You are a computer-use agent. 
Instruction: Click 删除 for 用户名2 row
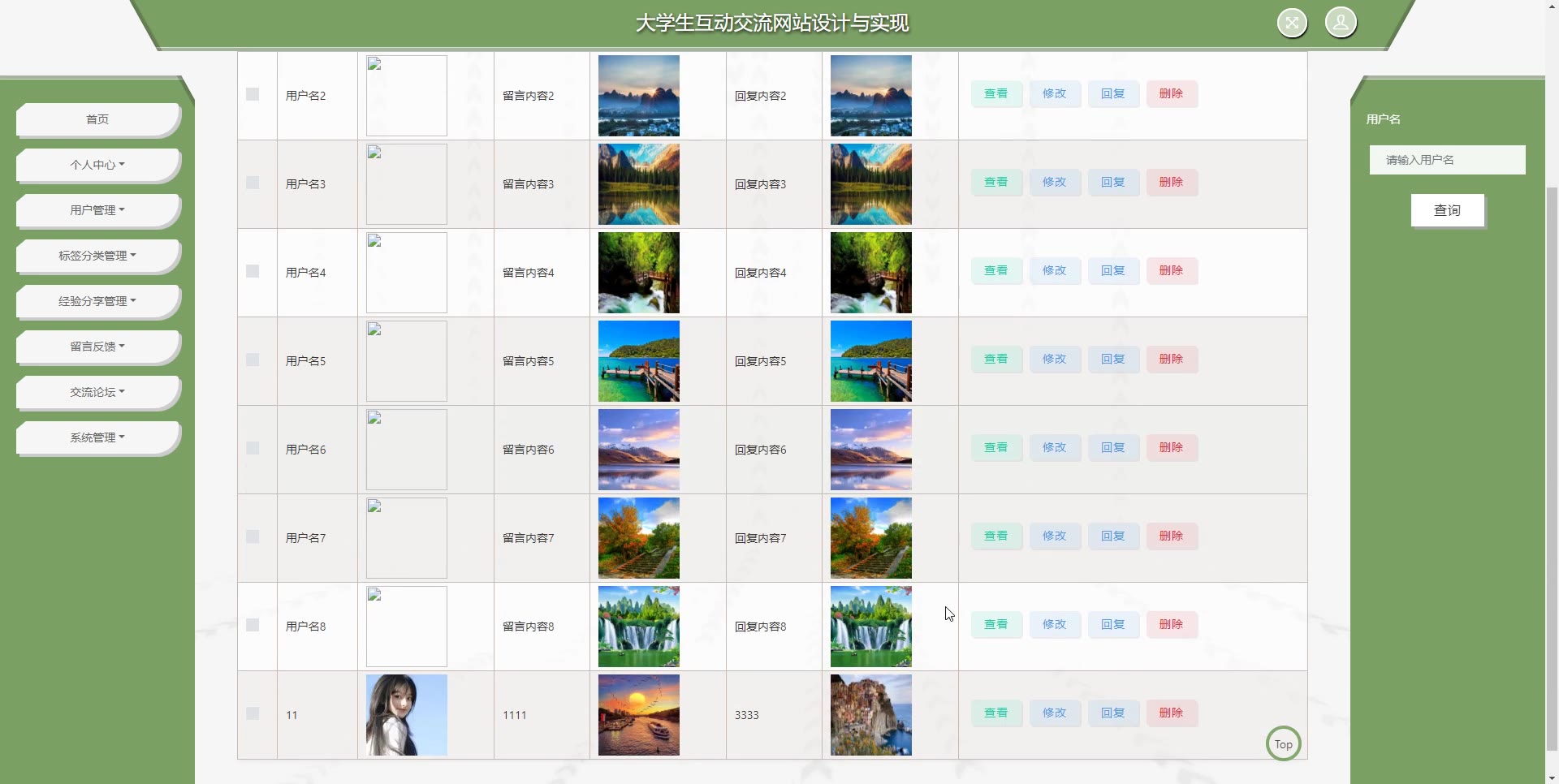tap(1172, 93)
